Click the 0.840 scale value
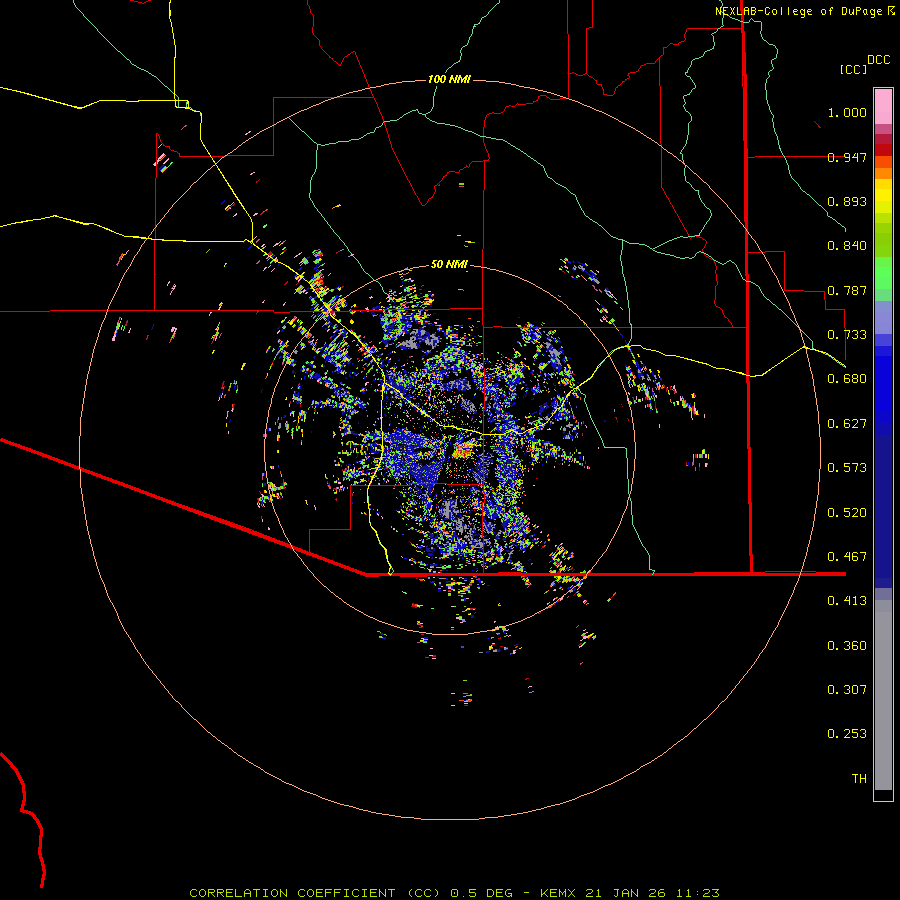900x900 pixels. [x=847, y=246]
